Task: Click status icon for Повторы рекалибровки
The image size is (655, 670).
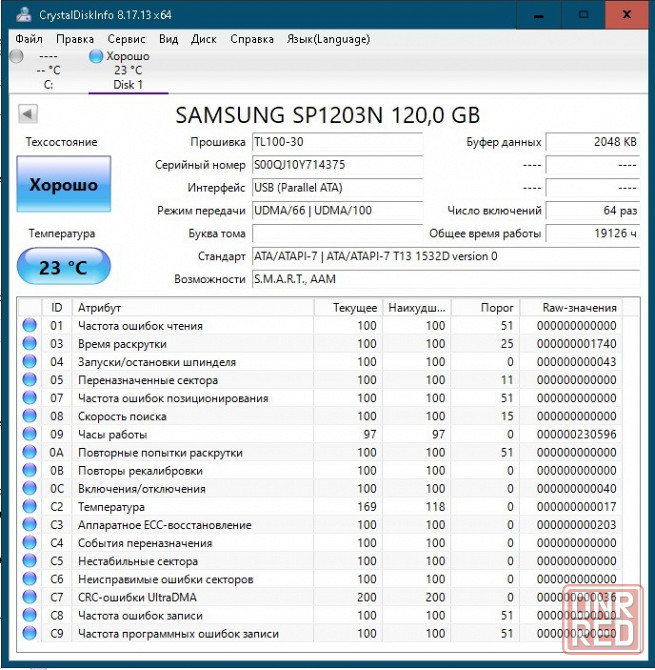Action: coord(29,470)
